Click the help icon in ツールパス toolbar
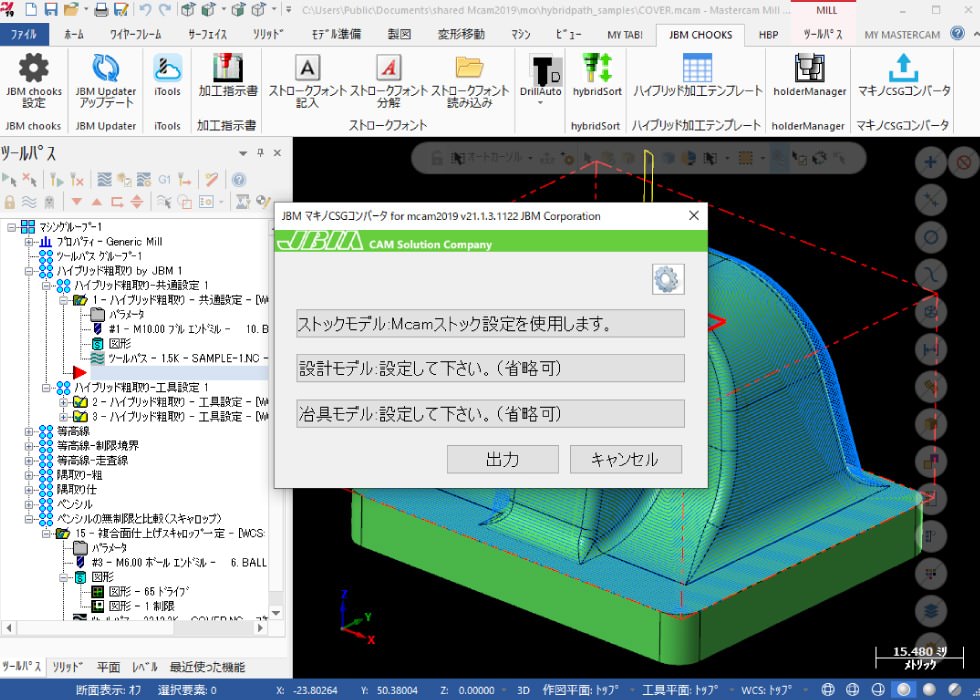This screenshot has height=700, width=980. pos(239,180)
